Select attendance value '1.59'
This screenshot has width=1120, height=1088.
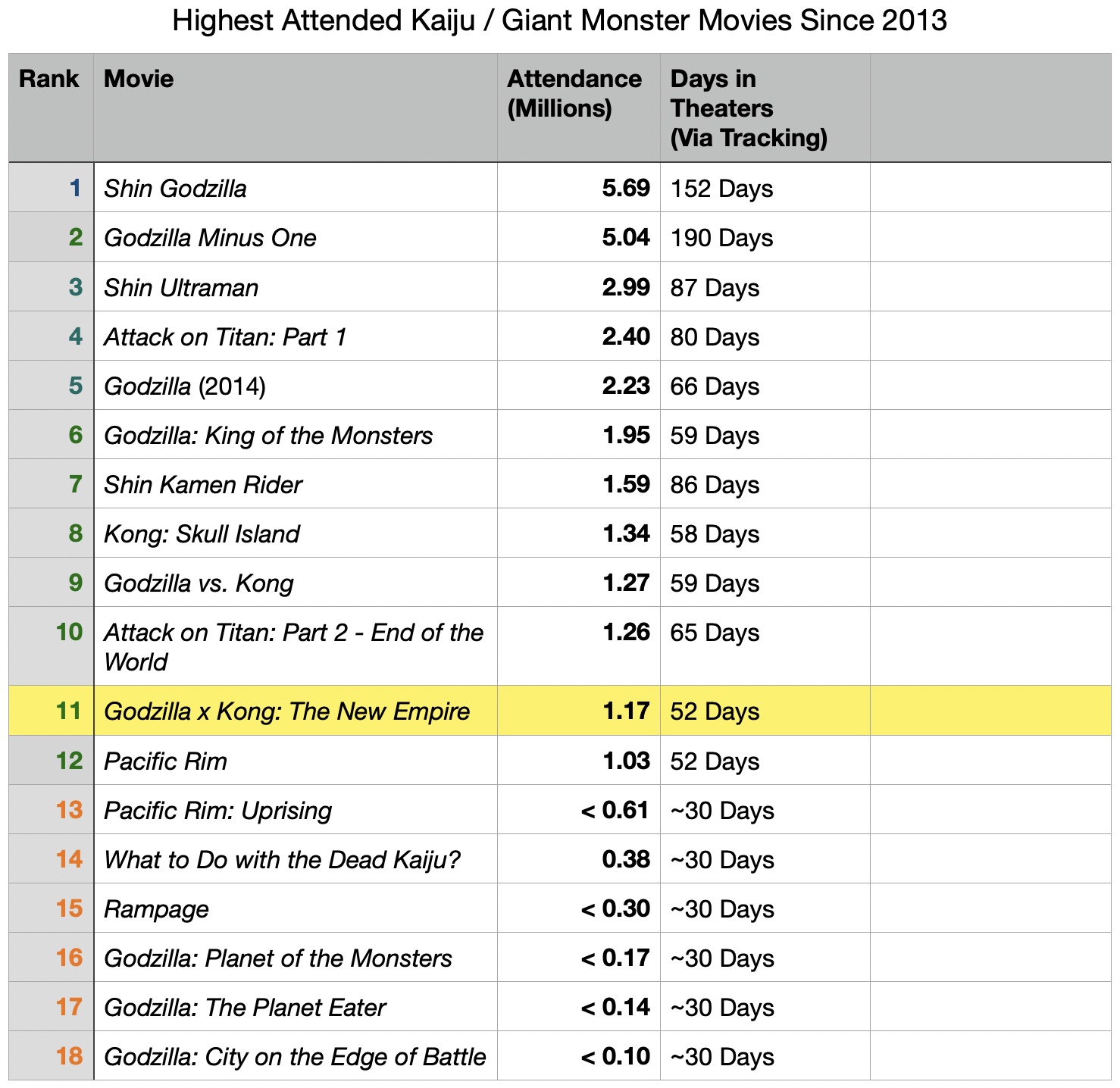tap(626, 484)
